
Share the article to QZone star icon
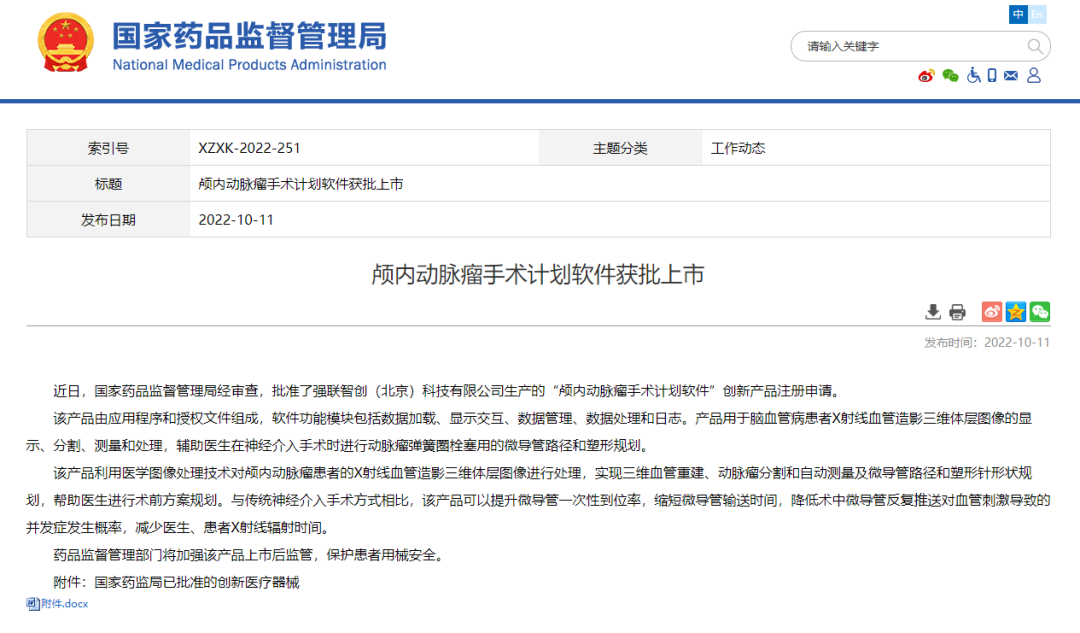[1015, 312]
